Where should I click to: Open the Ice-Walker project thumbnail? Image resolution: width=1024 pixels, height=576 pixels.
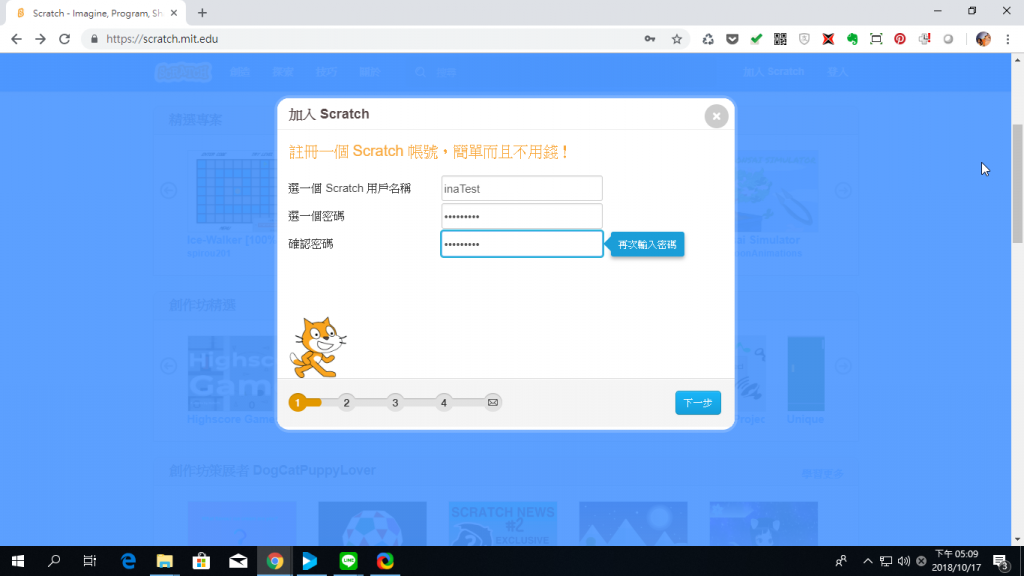tap(232, 191)
